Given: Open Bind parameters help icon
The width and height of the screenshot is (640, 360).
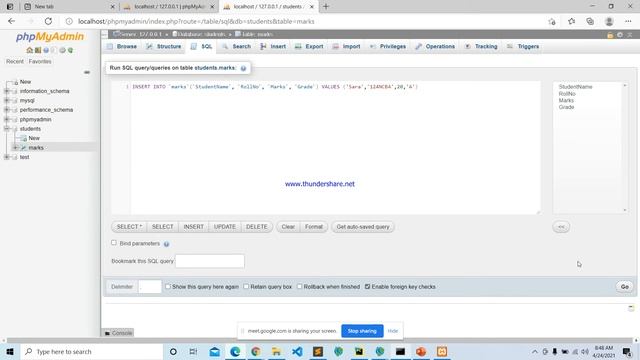Looking at the screenshot, I should 167,244.
